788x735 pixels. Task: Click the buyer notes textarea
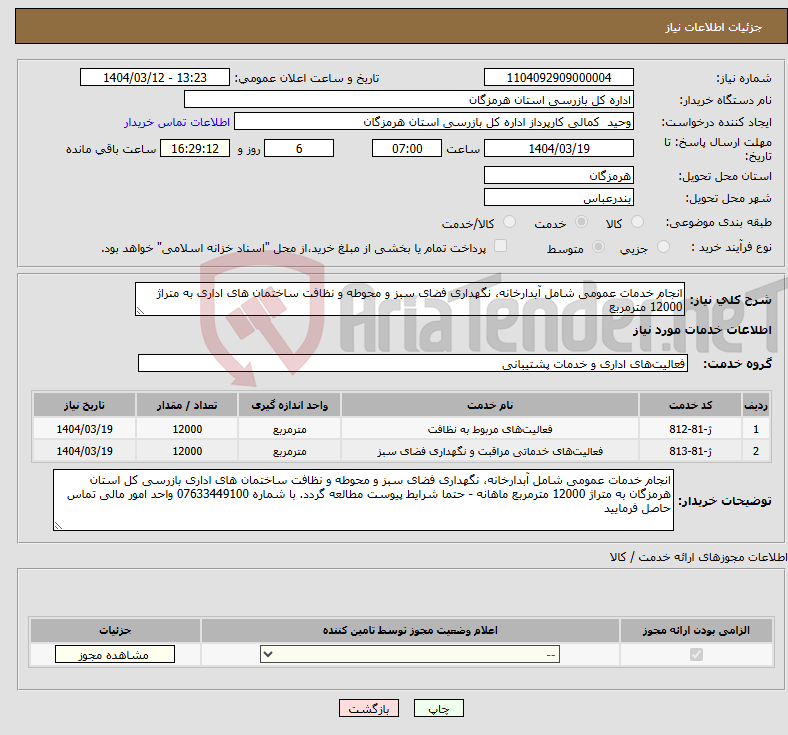(363, 500)
